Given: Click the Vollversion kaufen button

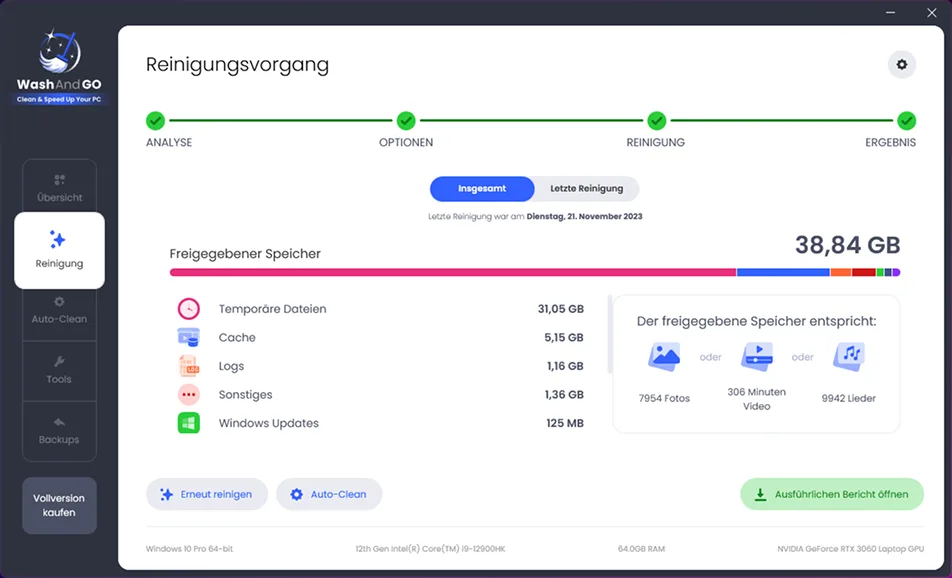Looking at the screenshot, I should pos(60,505).
